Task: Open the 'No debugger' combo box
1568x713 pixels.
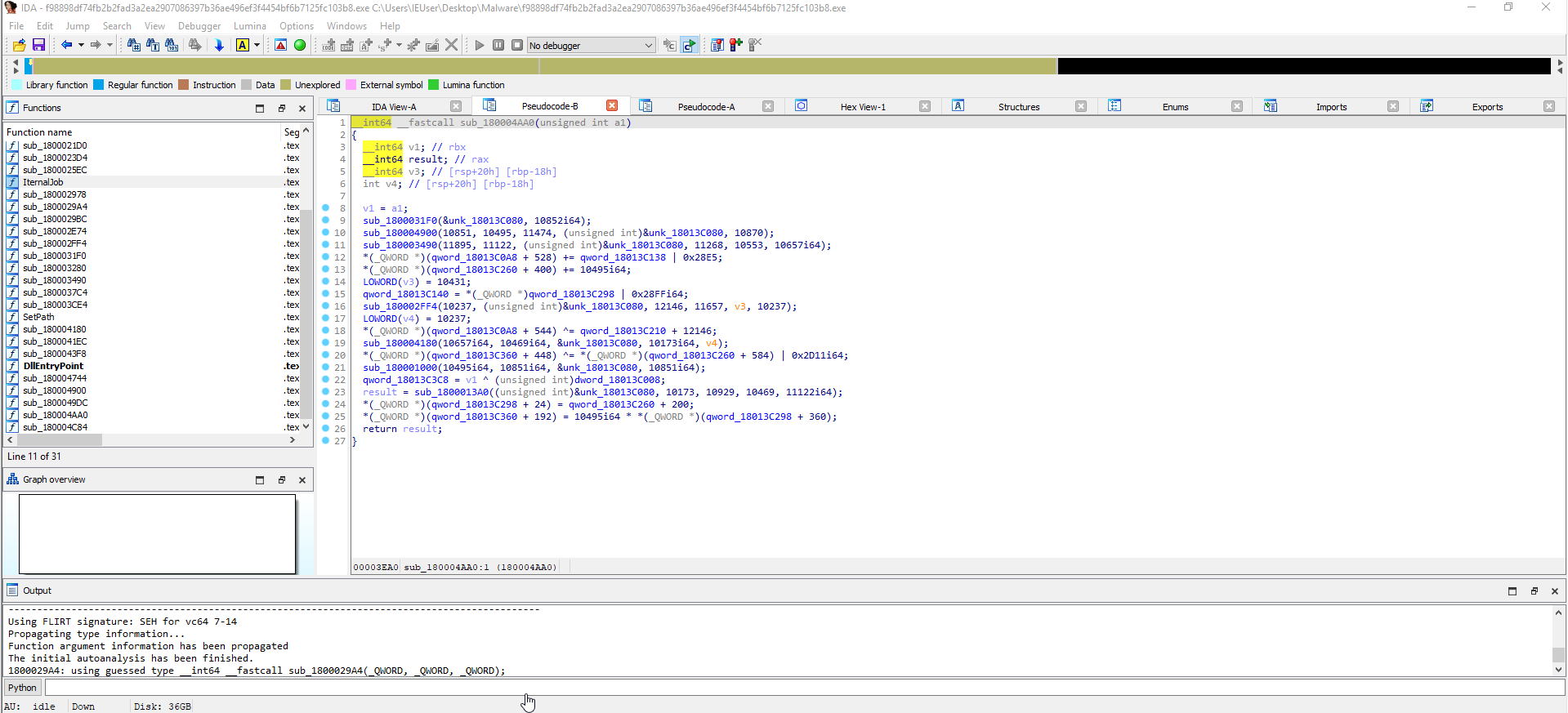Action: click(x=591, y=46)
